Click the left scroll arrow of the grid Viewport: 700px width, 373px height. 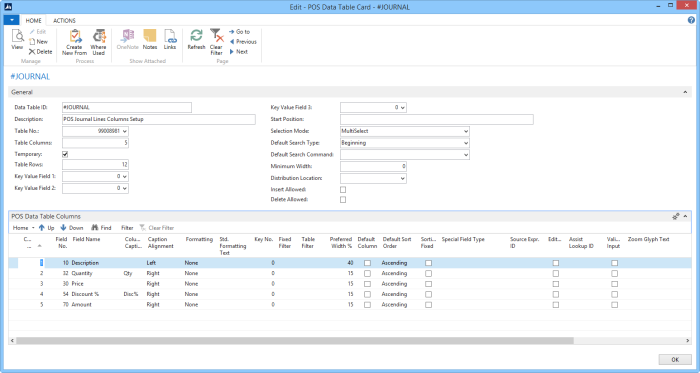[x=12, y=340]
